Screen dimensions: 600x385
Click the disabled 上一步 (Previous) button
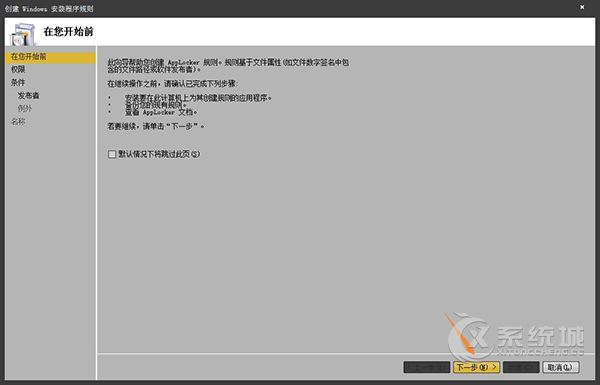[x=427, y=367]
